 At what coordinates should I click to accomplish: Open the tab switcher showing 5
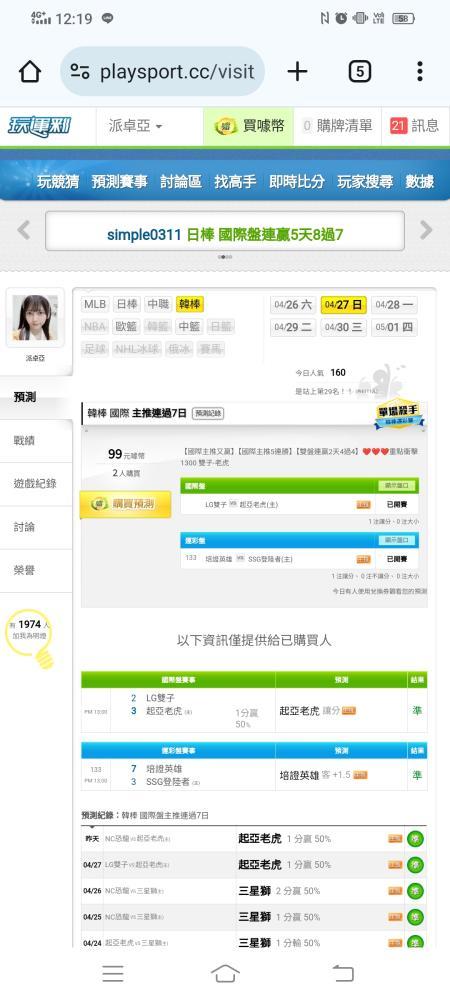pos(359,71)
